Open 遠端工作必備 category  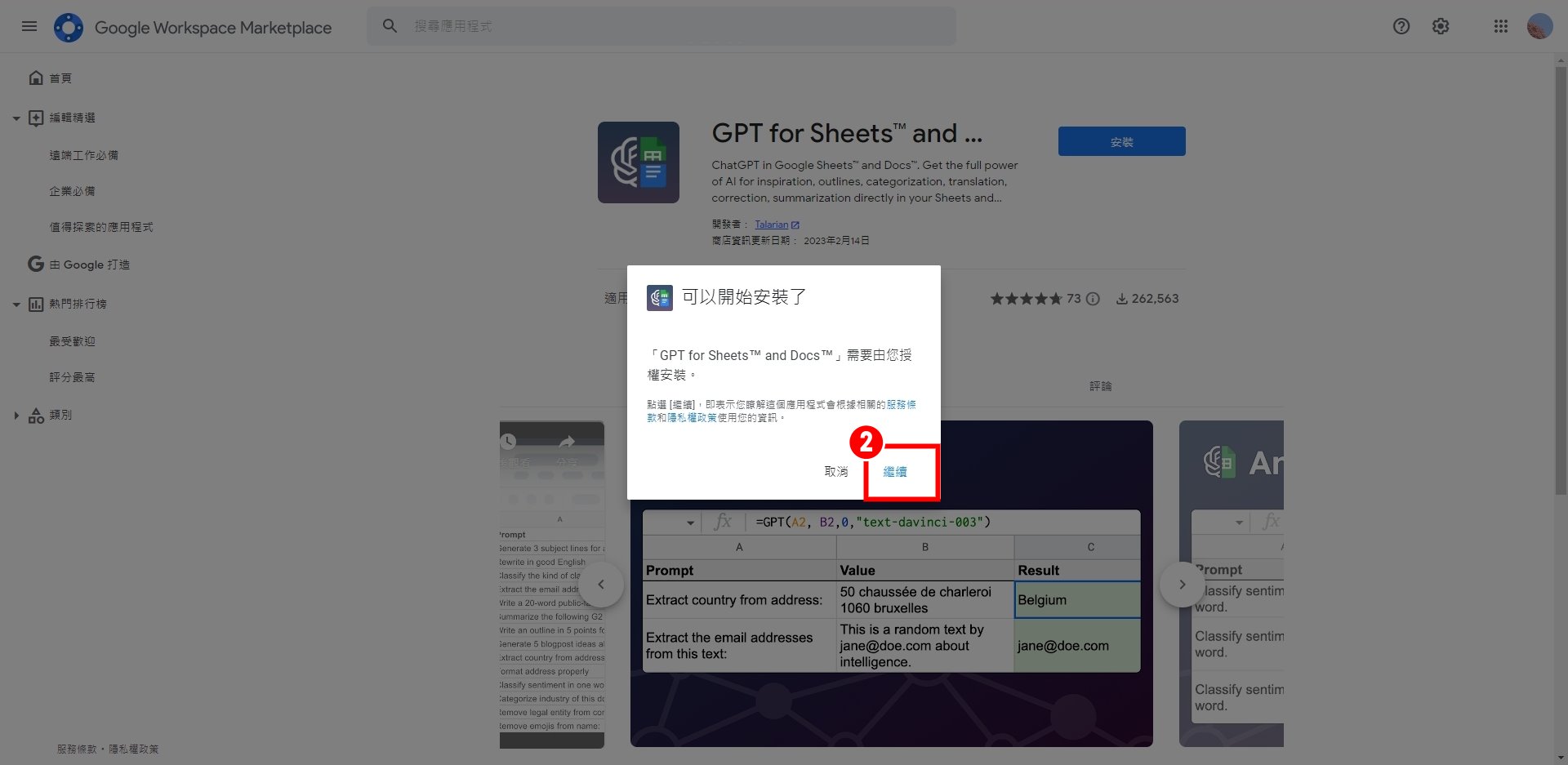click(x=83, y=155)
